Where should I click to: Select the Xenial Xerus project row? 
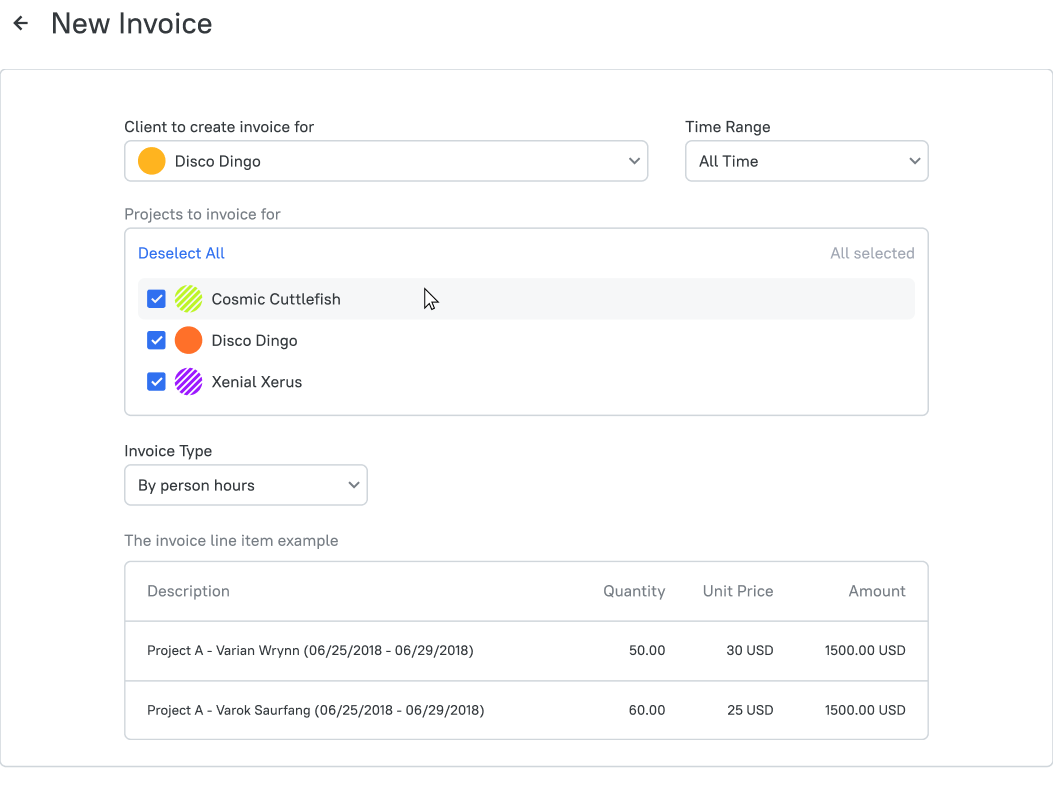pyautogui.click(x=526, y=382)
